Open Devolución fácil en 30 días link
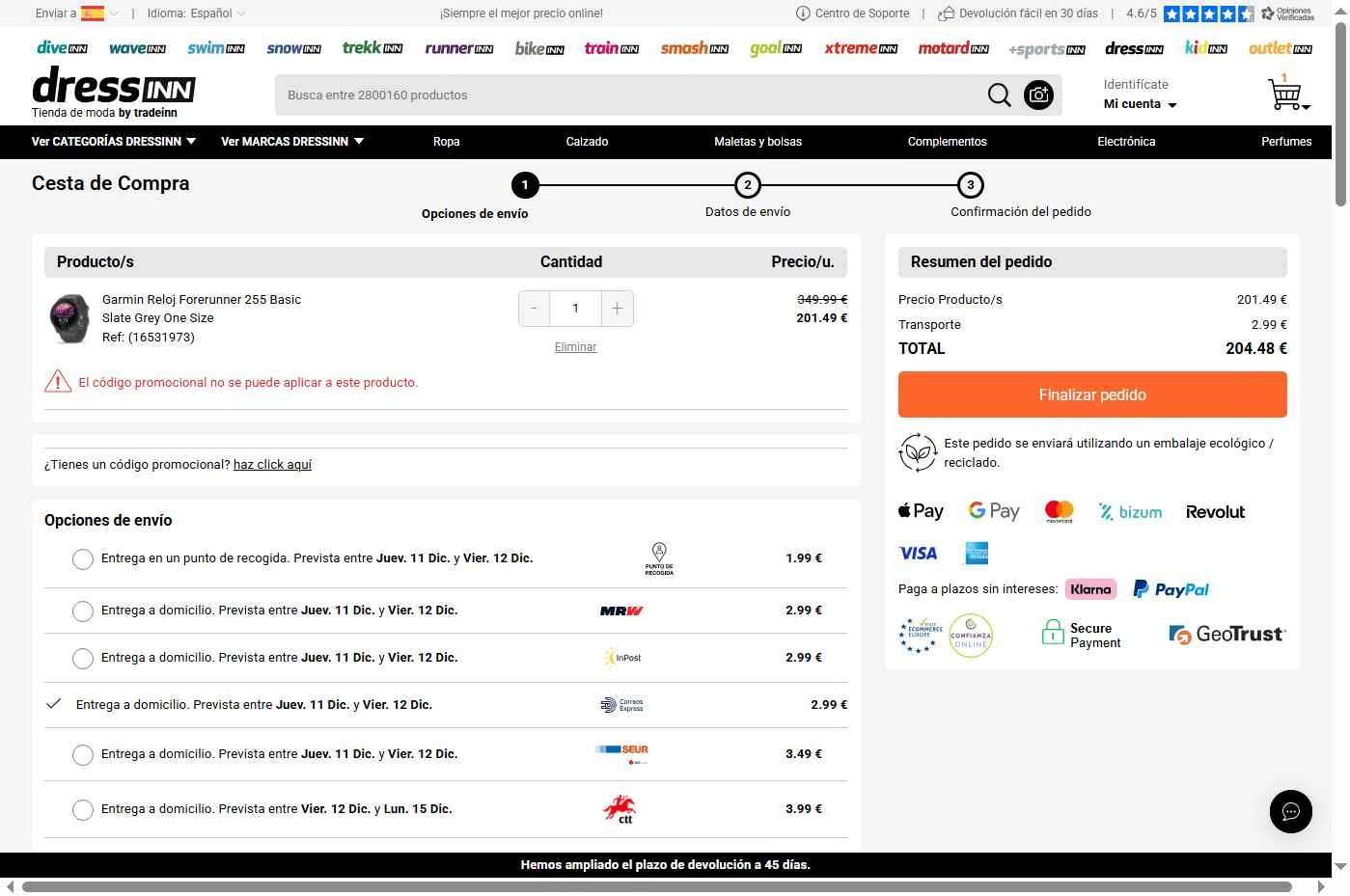Viewport: 1350px width, 896px height. tap(1017, 14)
